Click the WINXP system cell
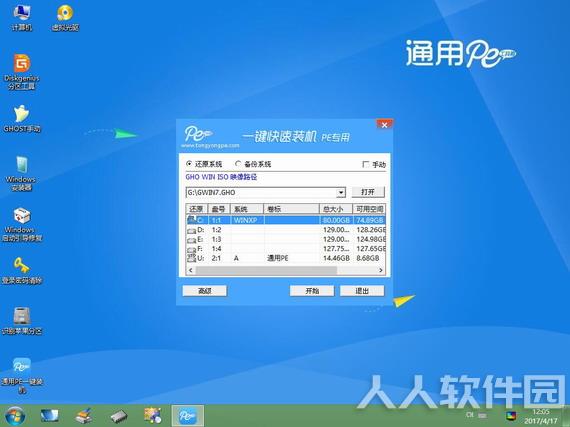This screenshot has width=570, height=427. click(x=246, y=220)
